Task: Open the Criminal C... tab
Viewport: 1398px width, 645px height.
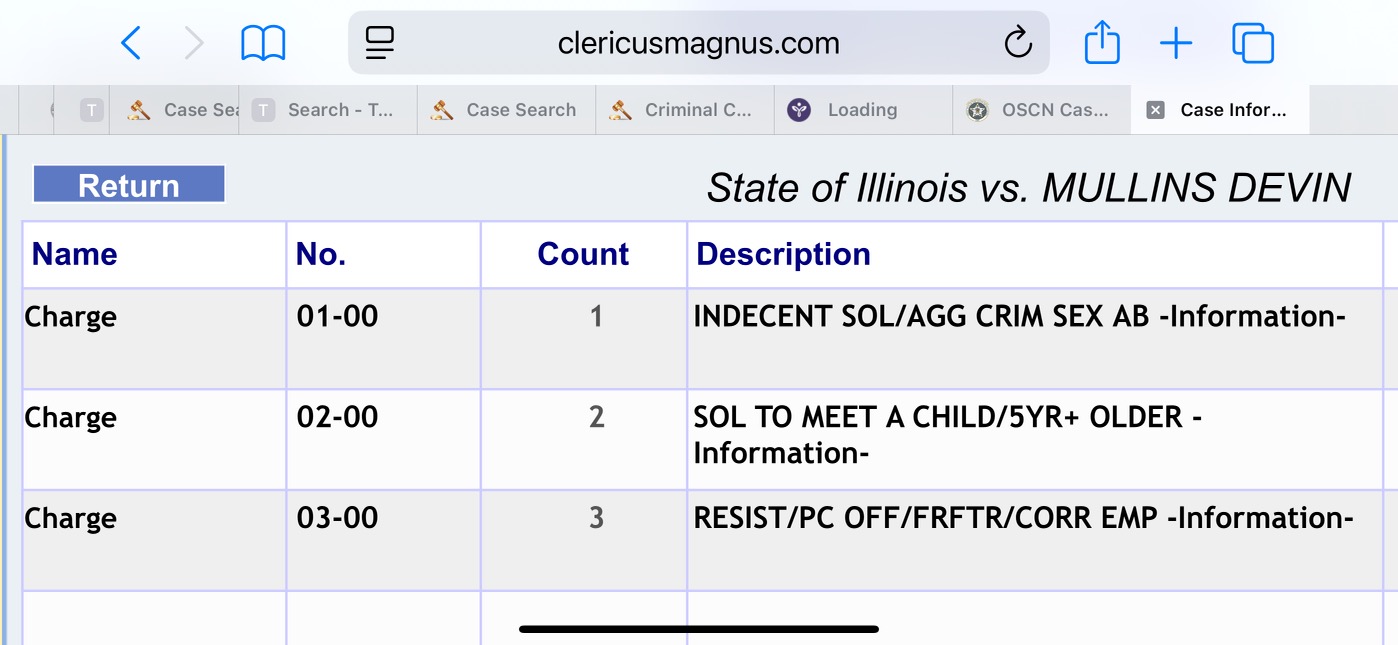Action: [685, 110]
